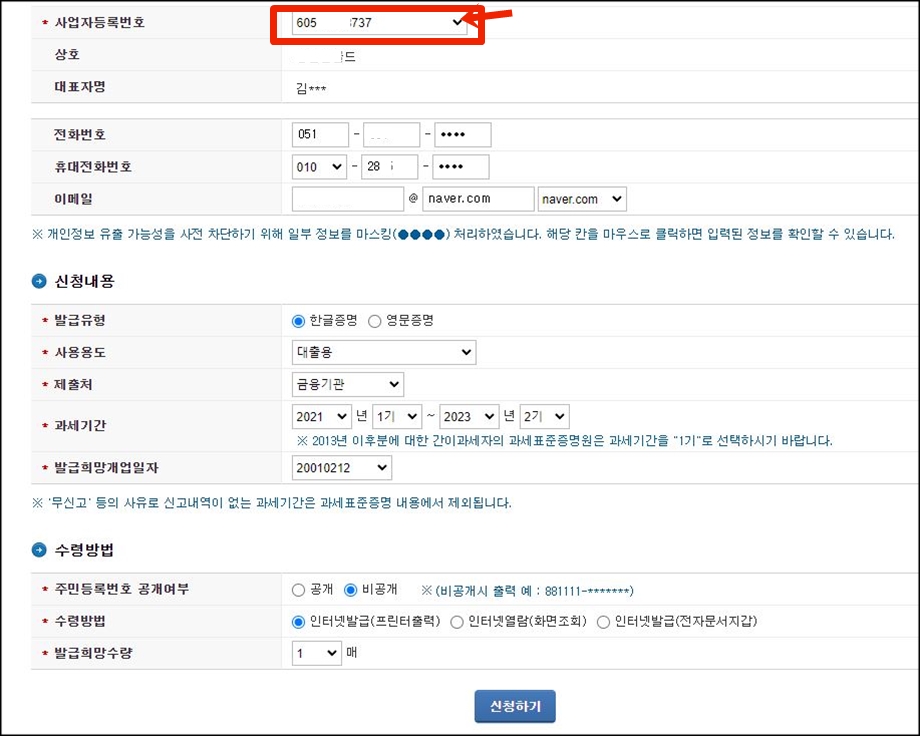Select the 영문증명 certificate type

(373, 320)
